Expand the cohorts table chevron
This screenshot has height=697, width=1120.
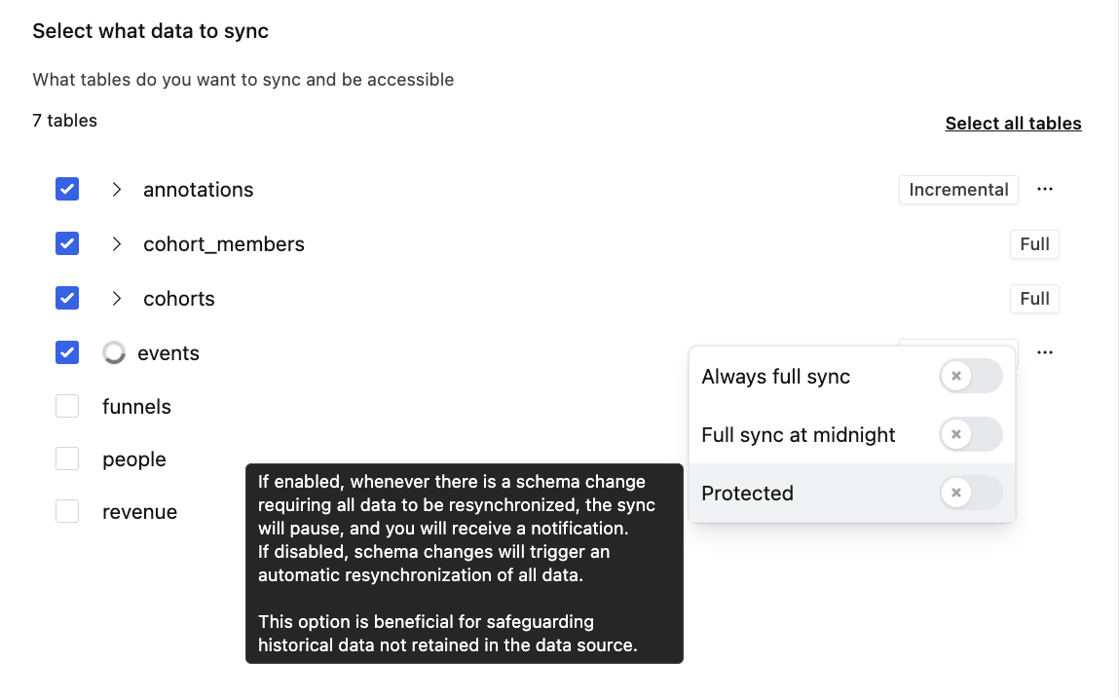click(117, 298)
